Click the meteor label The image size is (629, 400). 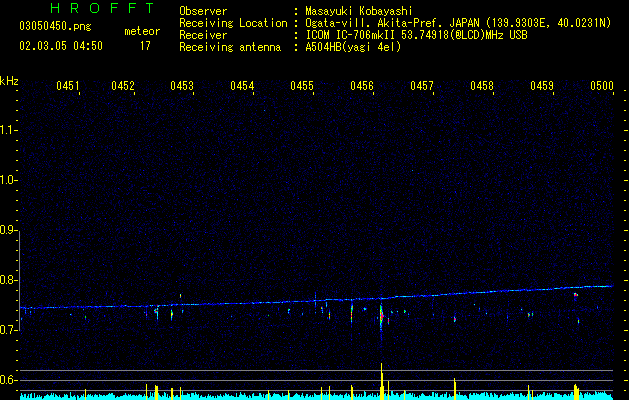[x=142, y=31]
